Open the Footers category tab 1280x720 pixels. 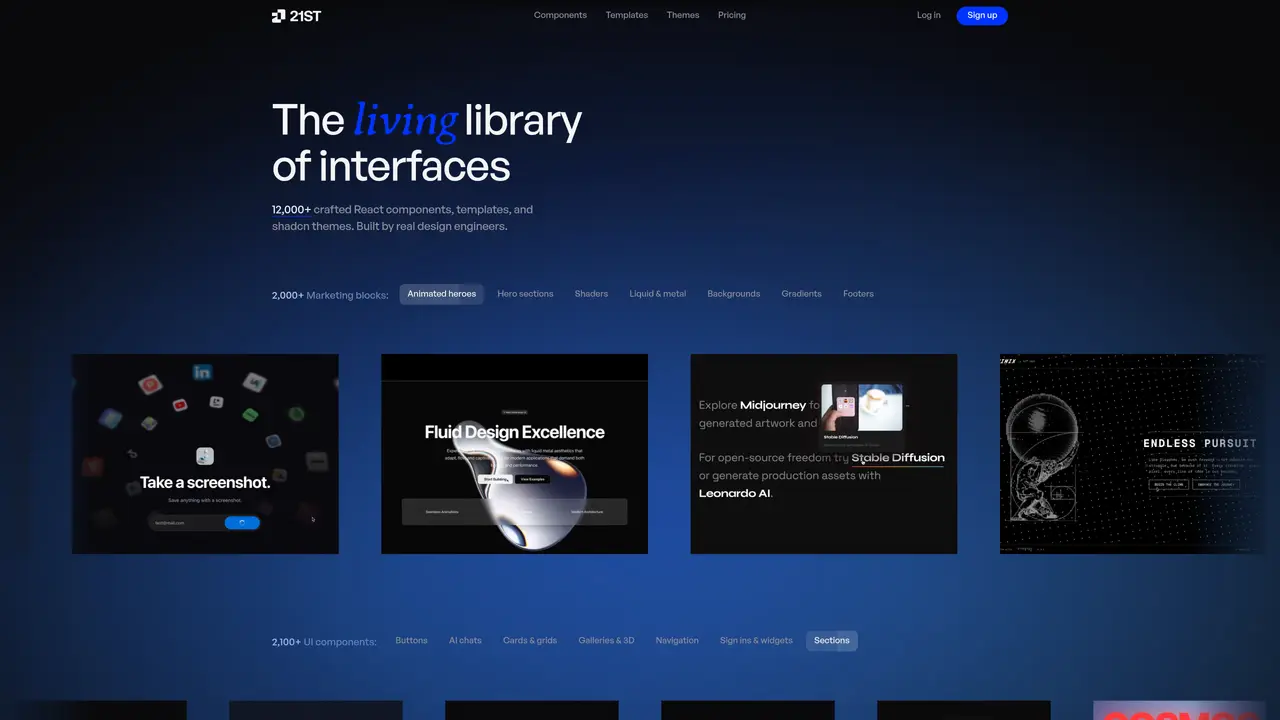tap(858, 294)
